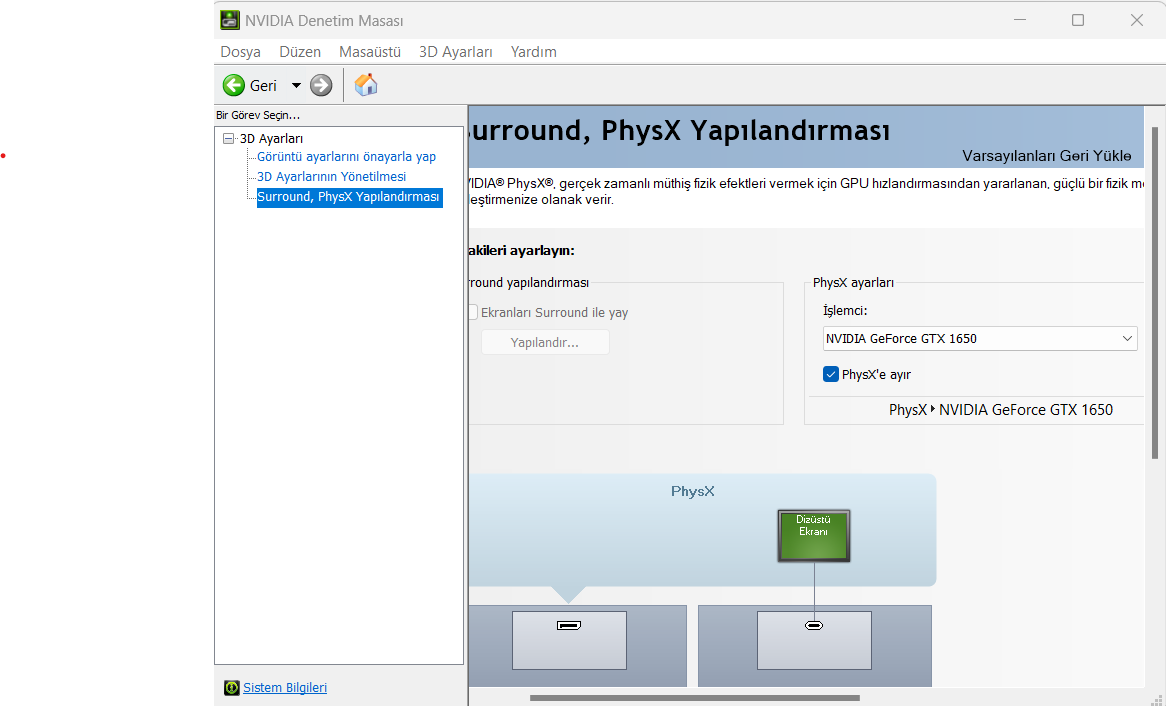Select 3D Ayarlarının Yönetilmesi tree item
1166x706 pixels.
click(332, 177)
